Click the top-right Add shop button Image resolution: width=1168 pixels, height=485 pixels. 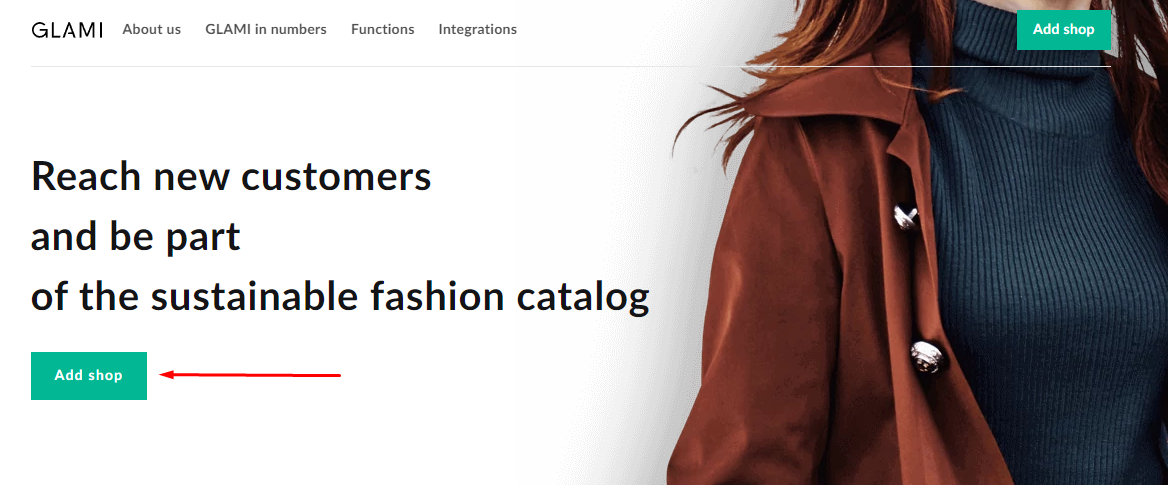(x=1064, y=30)
